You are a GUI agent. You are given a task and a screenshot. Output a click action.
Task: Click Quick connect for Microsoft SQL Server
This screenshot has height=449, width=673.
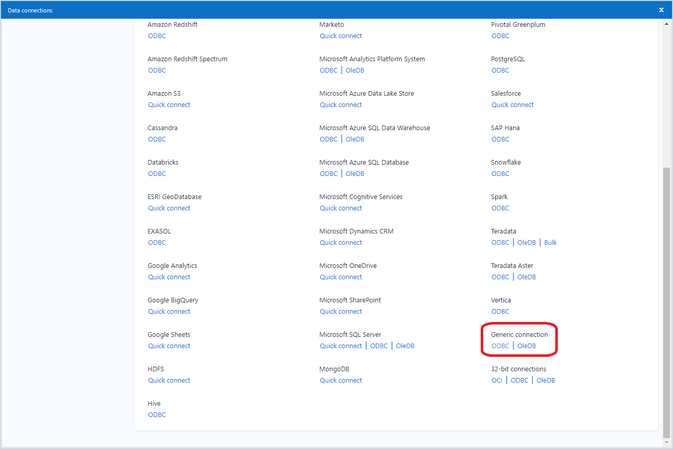[x=341, y=346]
